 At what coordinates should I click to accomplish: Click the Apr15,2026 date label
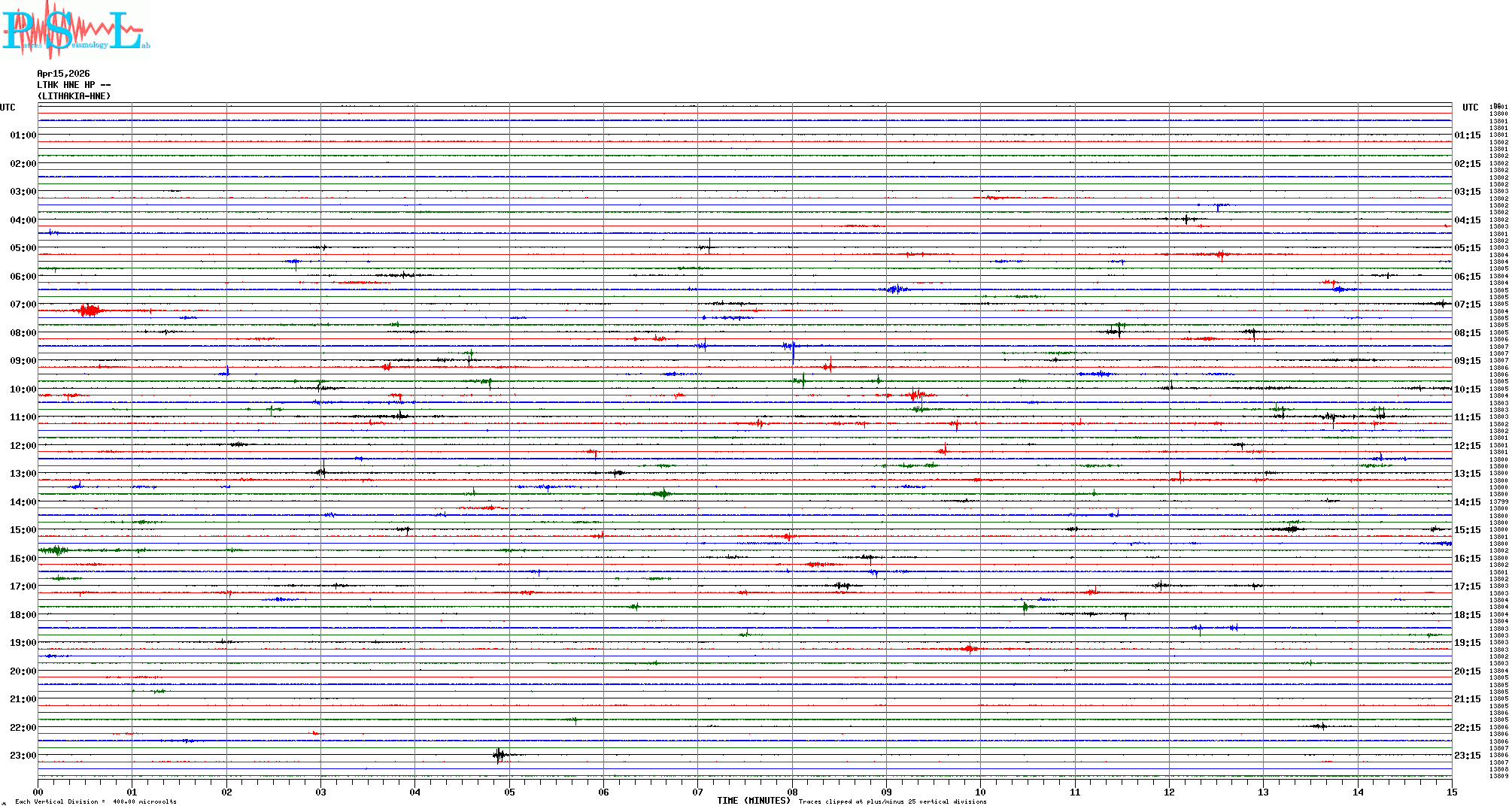coord(63,74)
